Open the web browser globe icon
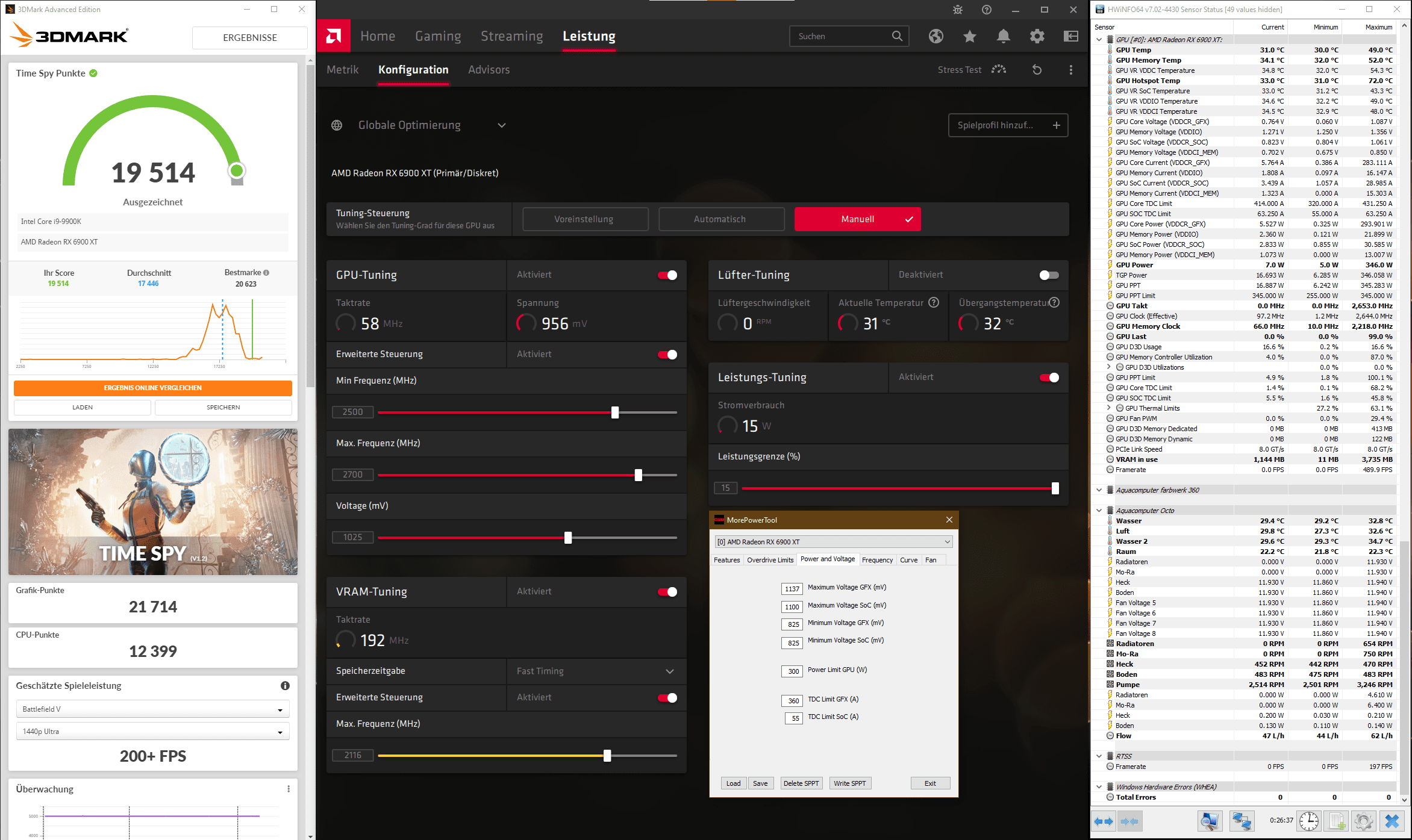The image size is (1412, 840). tap(936, 36)
